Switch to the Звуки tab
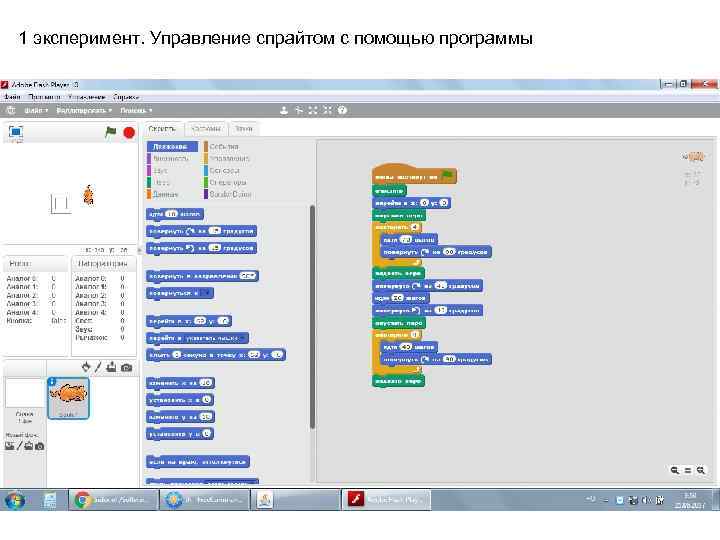Screen dimensions: 720x540 coord(244,129)
